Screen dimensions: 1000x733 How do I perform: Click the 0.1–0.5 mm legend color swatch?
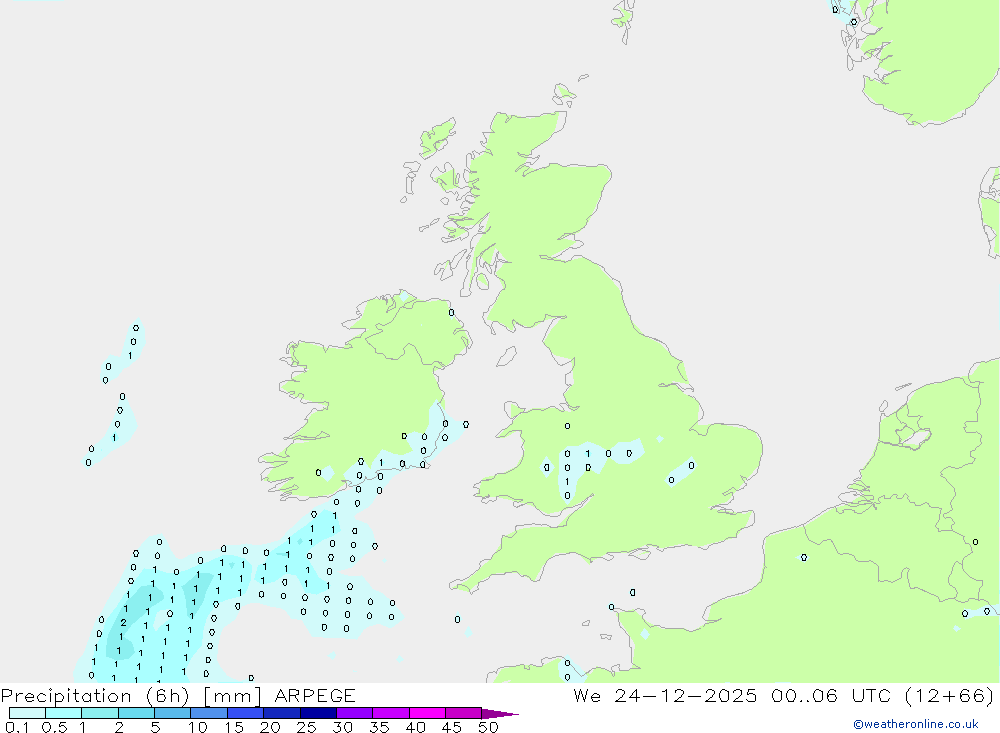point(27,713)
